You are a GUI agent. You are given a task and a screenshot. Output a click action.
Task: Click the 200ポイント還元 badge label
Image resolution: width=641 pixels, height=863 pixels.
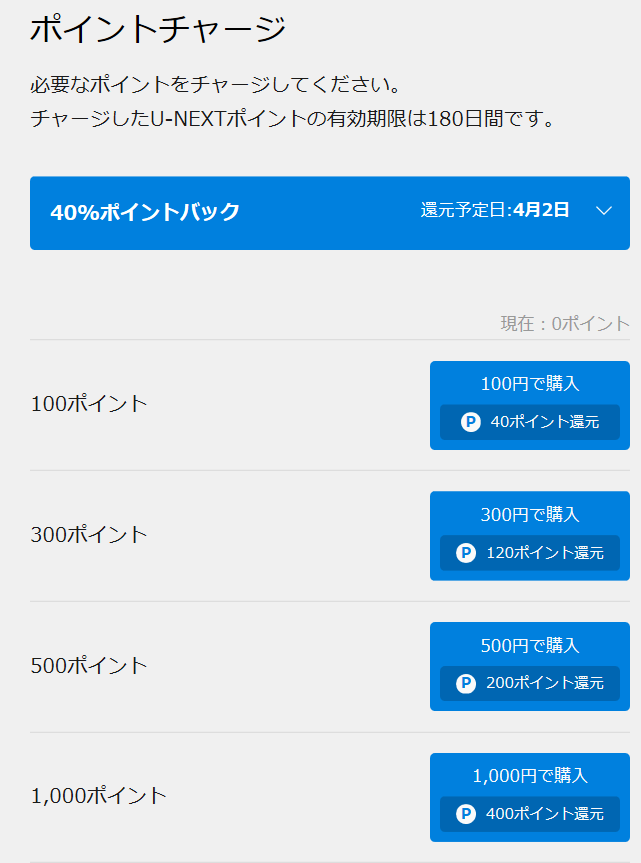545,683
